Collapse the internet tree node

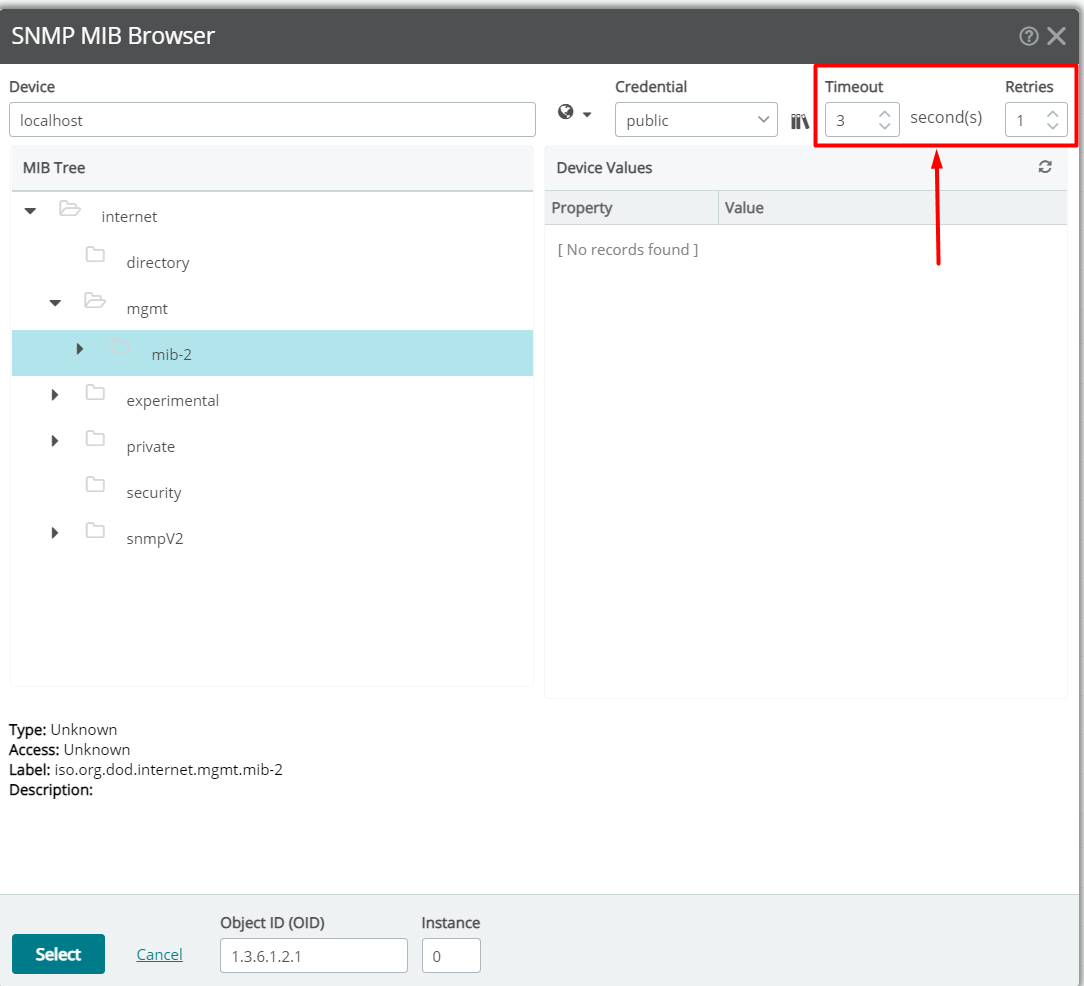(x=29, y=210)
